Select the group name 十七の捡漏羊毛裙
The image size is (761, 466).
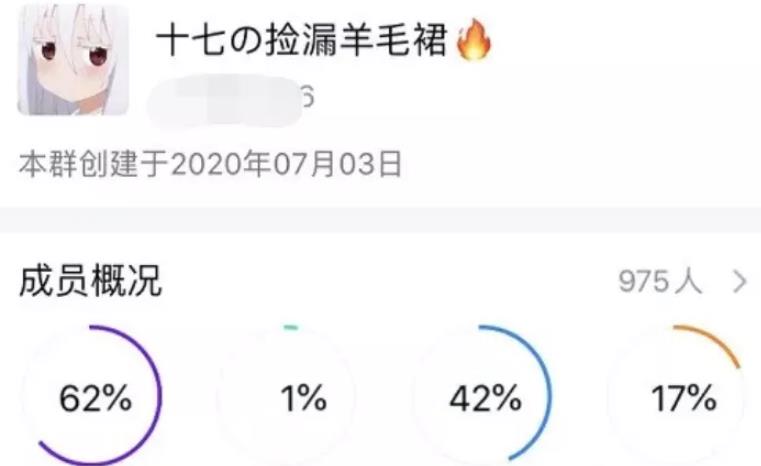click(301, 41)
